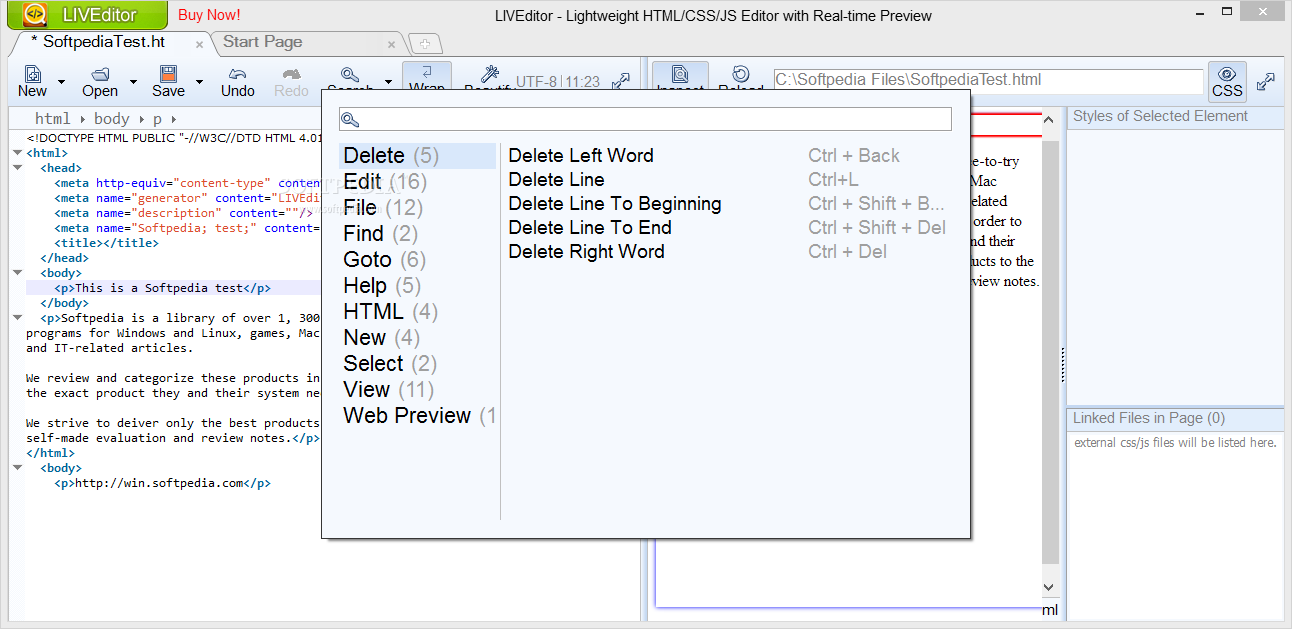The height and width of the screenshot is (629, 1292).
Task: Collapse the <html> tag fold arrow
Action: [x=17, y=153]
